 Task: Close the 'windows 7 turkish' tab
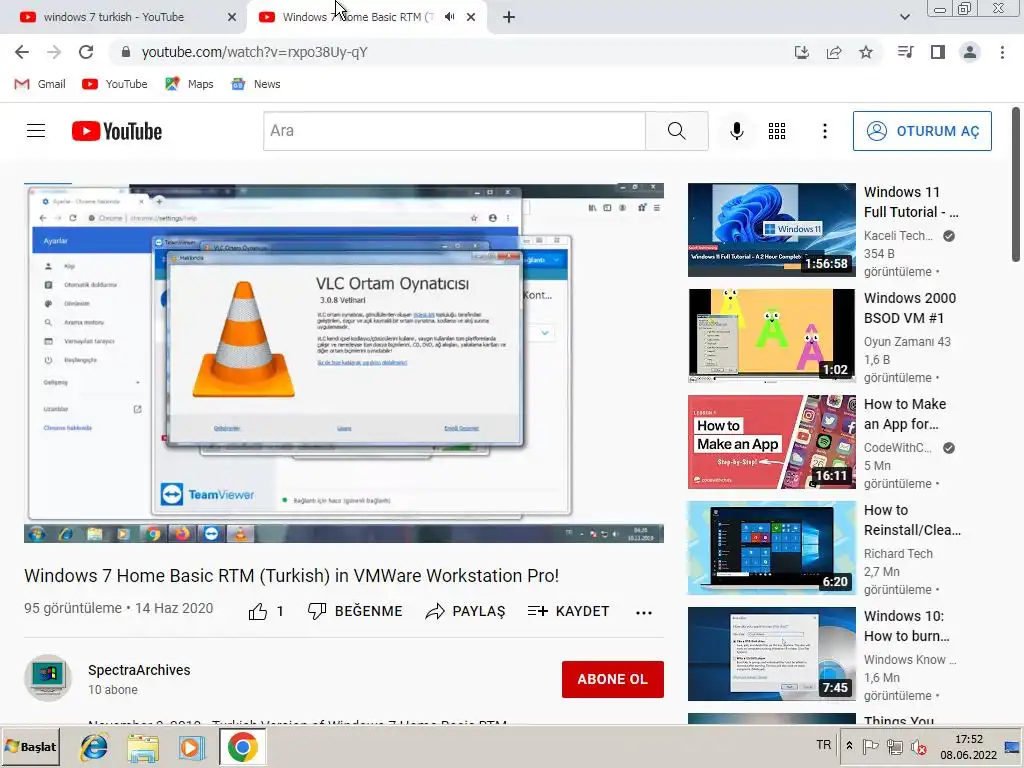click(x=232, y=17)
